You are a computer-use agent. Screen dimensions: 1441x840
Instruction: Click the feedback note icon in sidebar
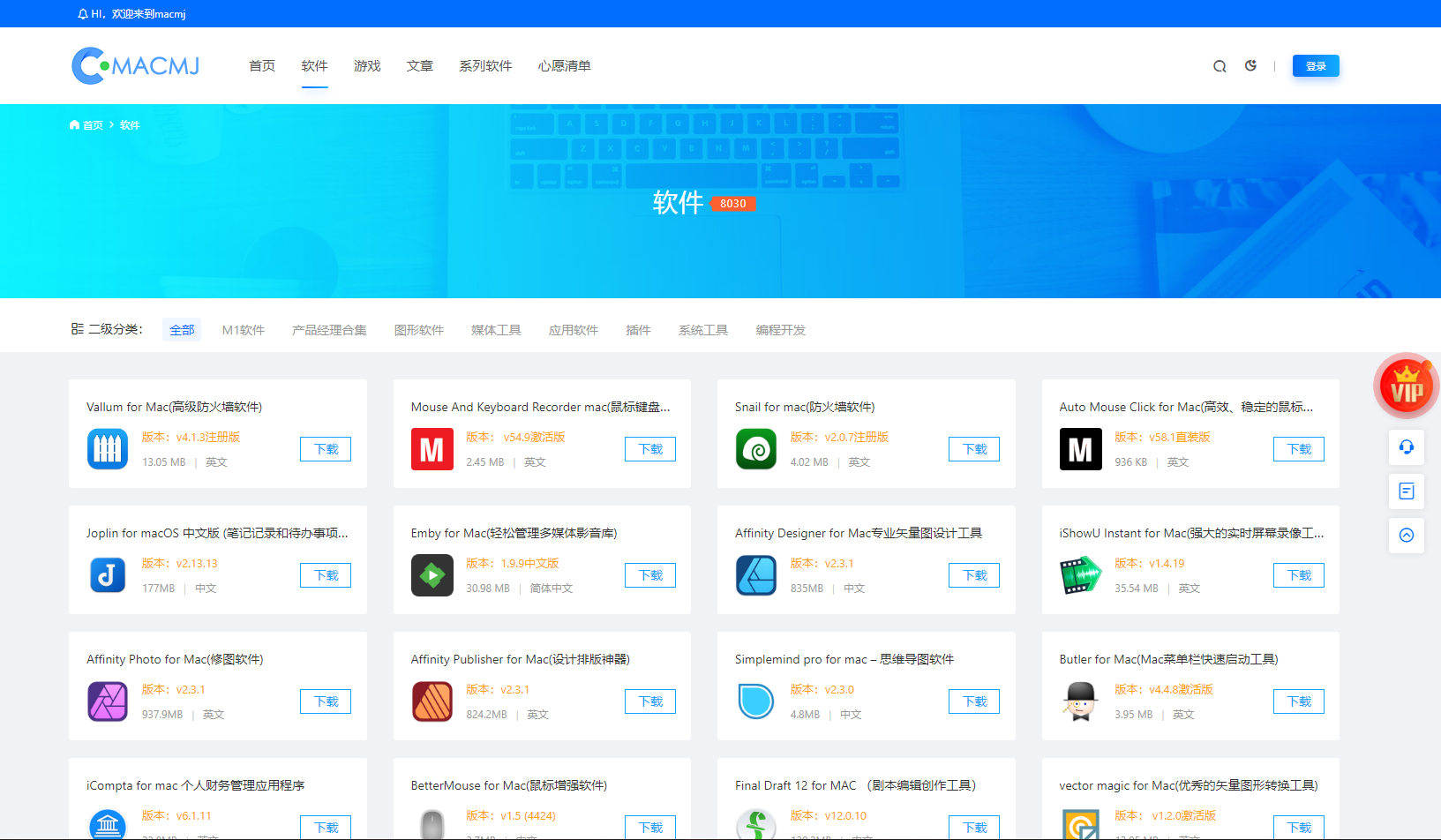coord(1407,491)
